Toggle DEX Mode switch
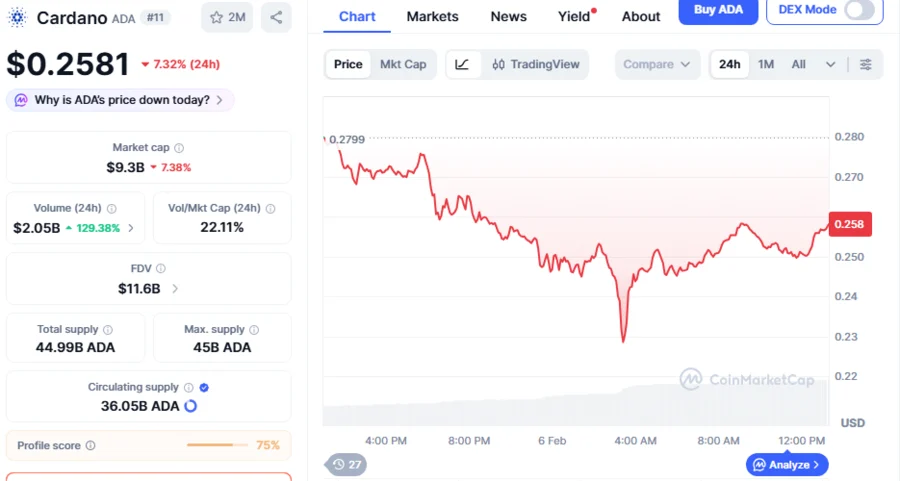The height and width of the screenshot is (481, 900). pos(860,10)
